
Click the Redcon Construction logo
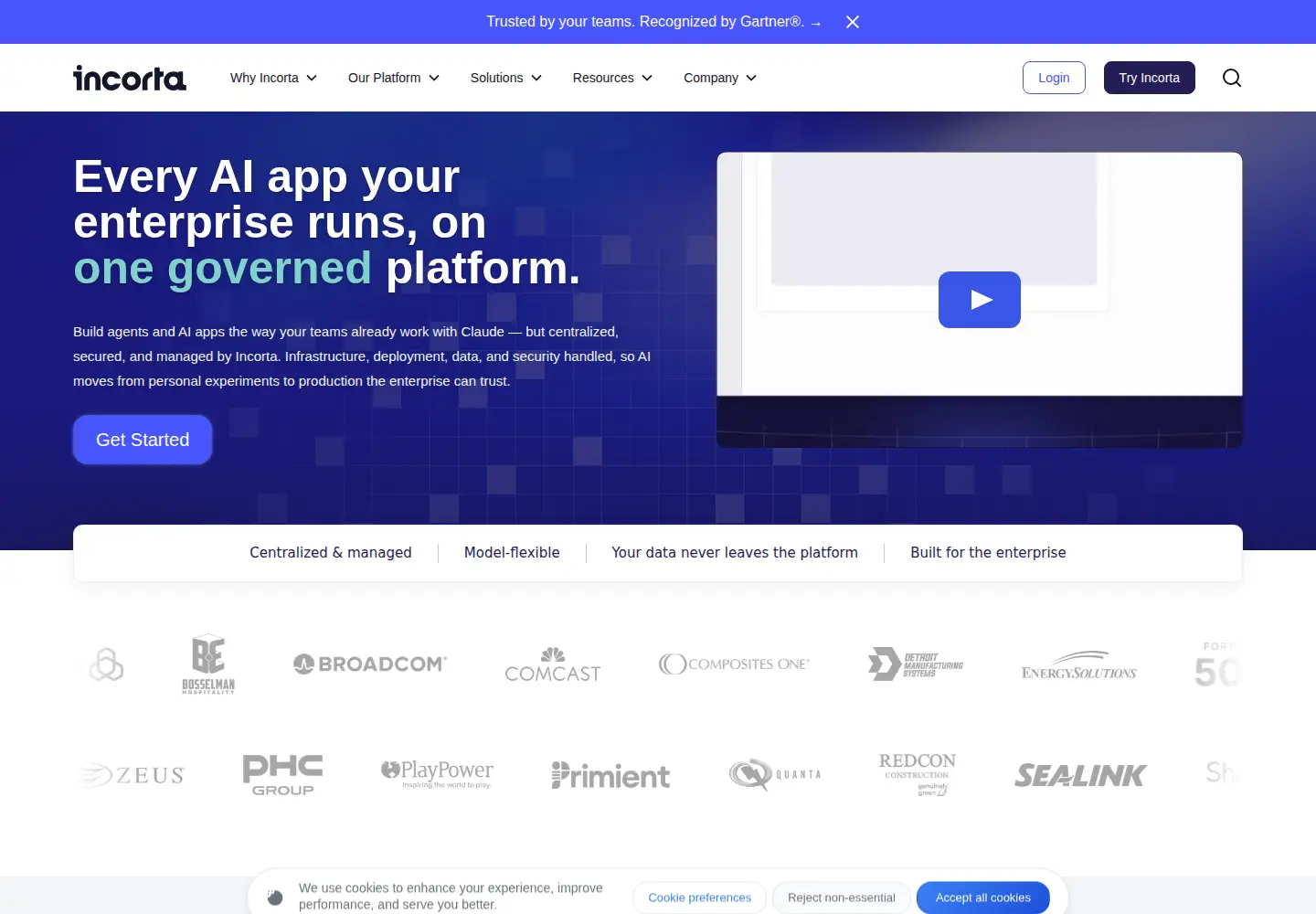918,774
